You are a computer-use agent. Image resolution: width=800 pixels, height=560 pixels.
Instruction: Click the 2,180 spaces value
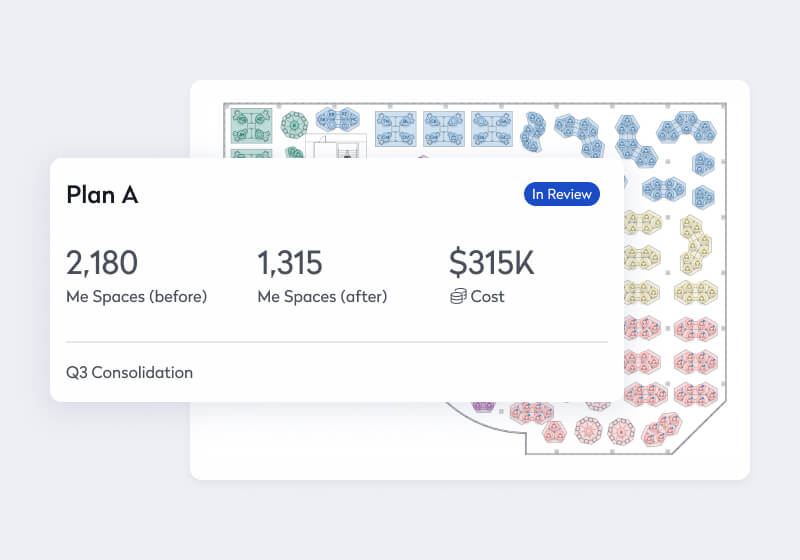pyautogui.click(x=102, y=263)
